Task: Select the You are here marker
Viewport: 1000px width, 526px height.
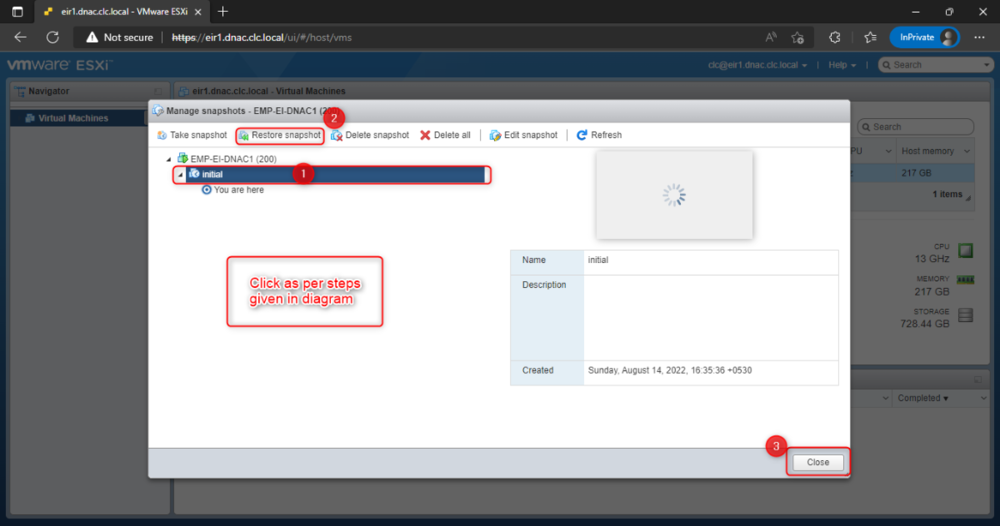Action: tap(233, 190)
